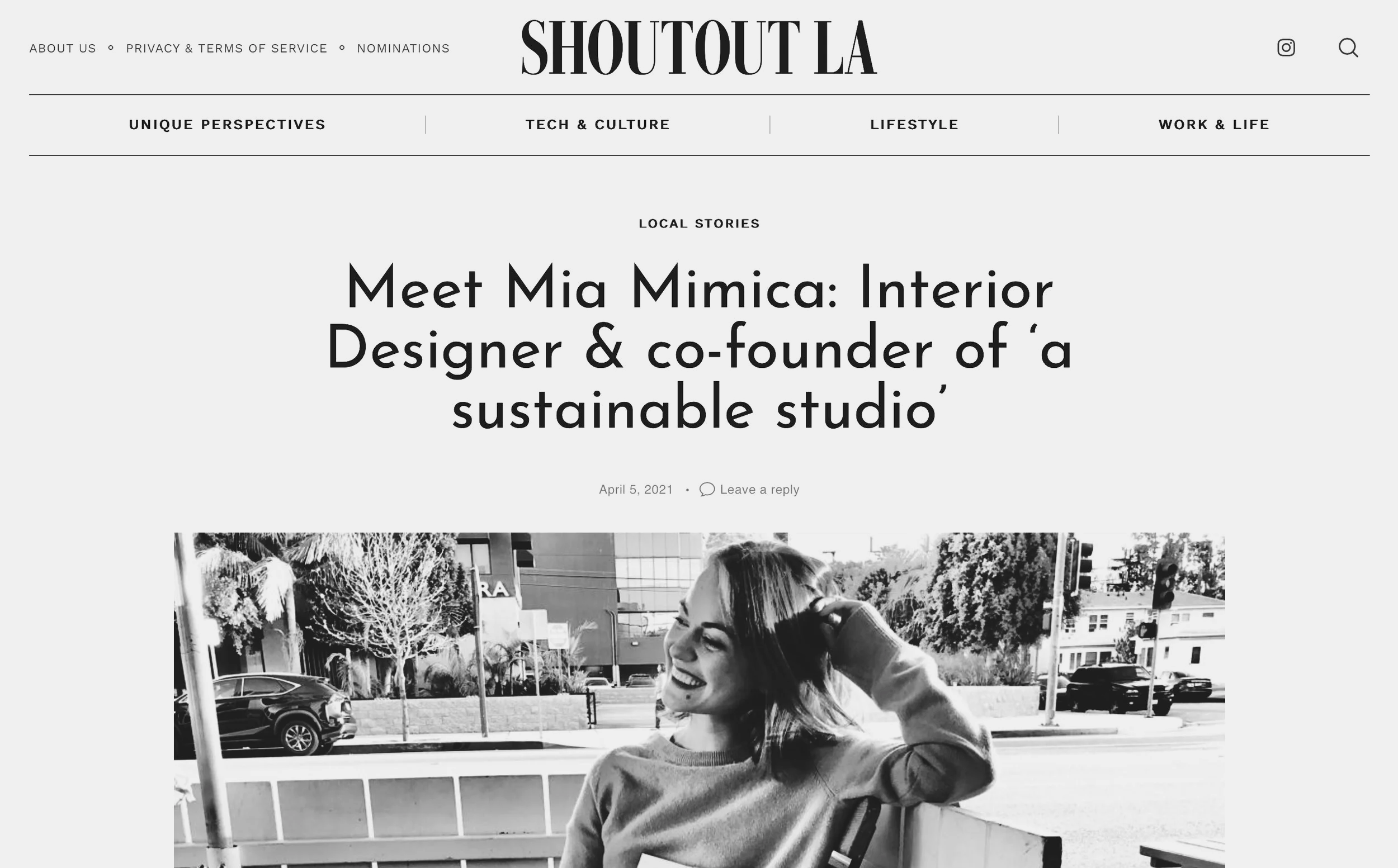The image size is (1398, 868).
Task: Select the Work & Life menu item
Action: point(1213,125)
